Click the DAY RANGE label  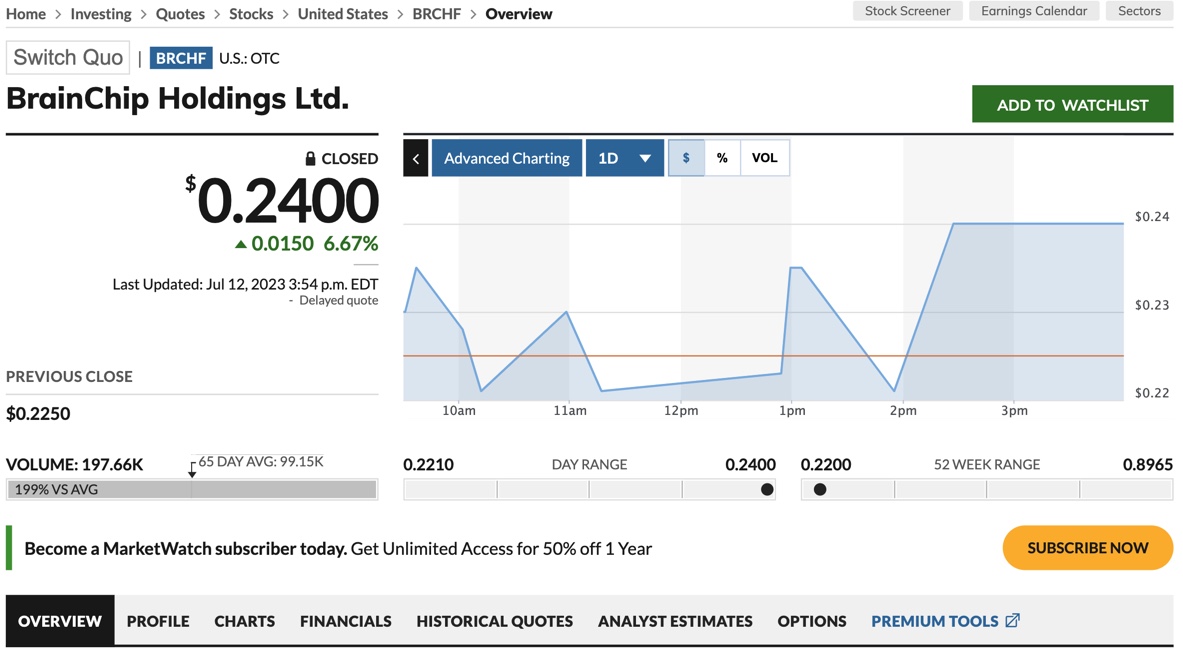(x=589, y=464)
